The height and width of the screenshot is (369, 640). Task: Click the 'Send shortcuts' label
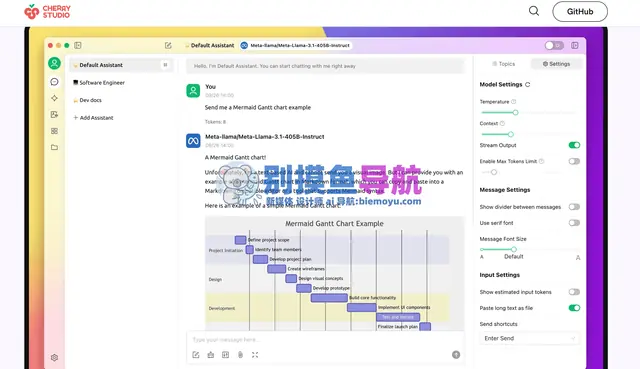click(x=498, y=324)
